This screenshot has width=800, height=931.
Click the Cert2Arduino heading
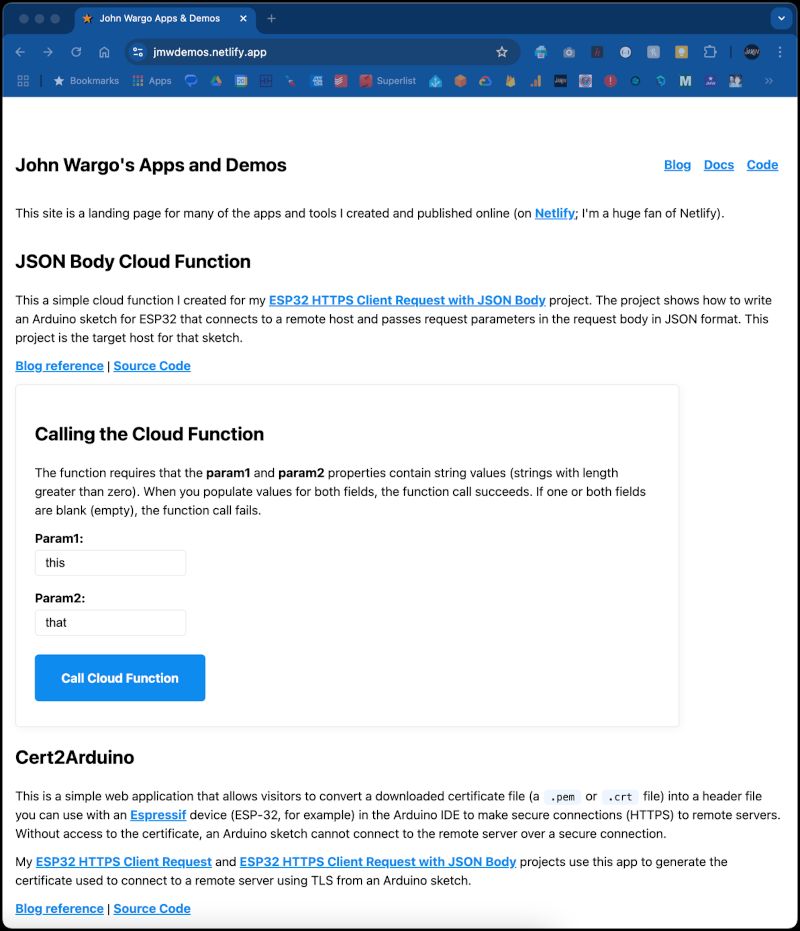pyautogui.click(x=75, y=758)
